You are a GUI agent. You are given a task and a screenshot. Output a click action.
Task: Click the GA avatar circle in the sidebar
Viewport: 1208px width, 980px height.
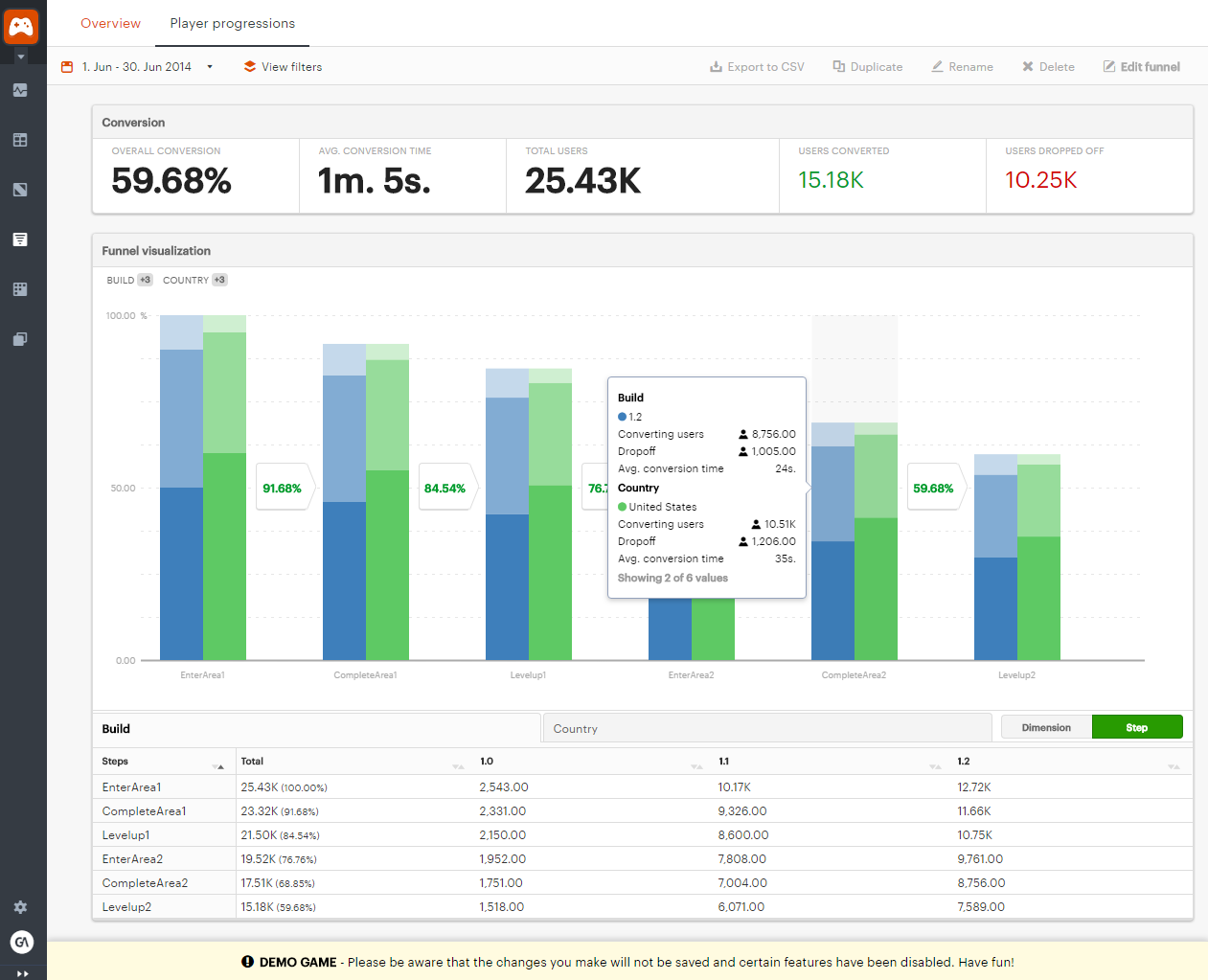tap(20, 942)
